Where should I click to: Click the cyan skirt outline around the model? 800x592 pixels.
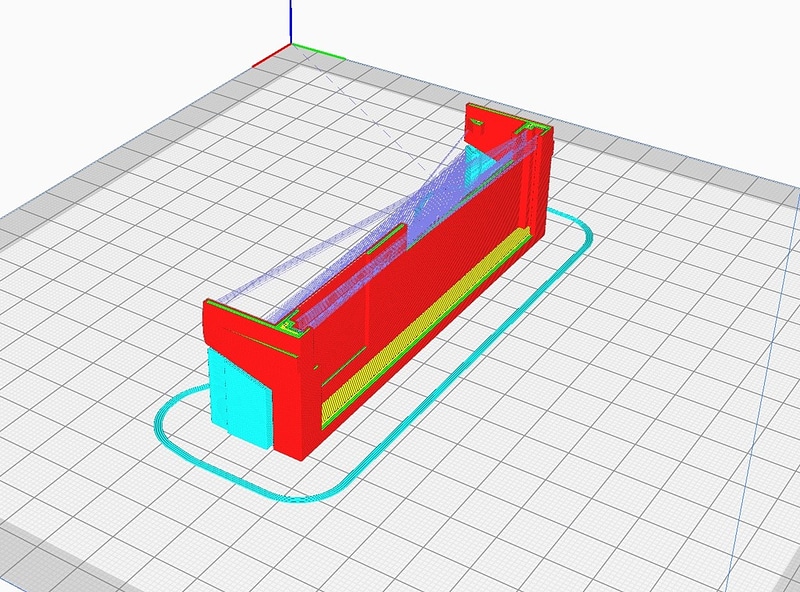[374, 354]
